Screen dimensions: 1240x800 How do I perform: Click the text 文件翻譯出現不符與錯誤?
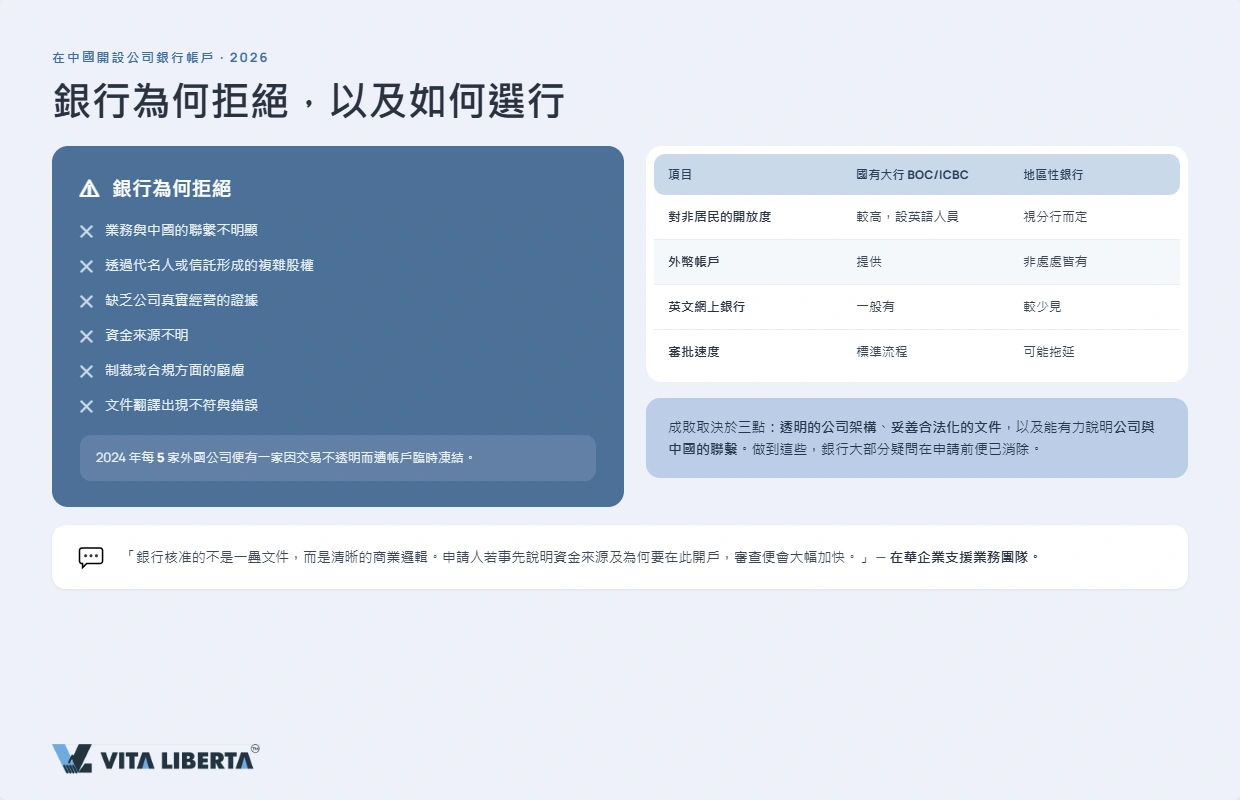[182, 405]
